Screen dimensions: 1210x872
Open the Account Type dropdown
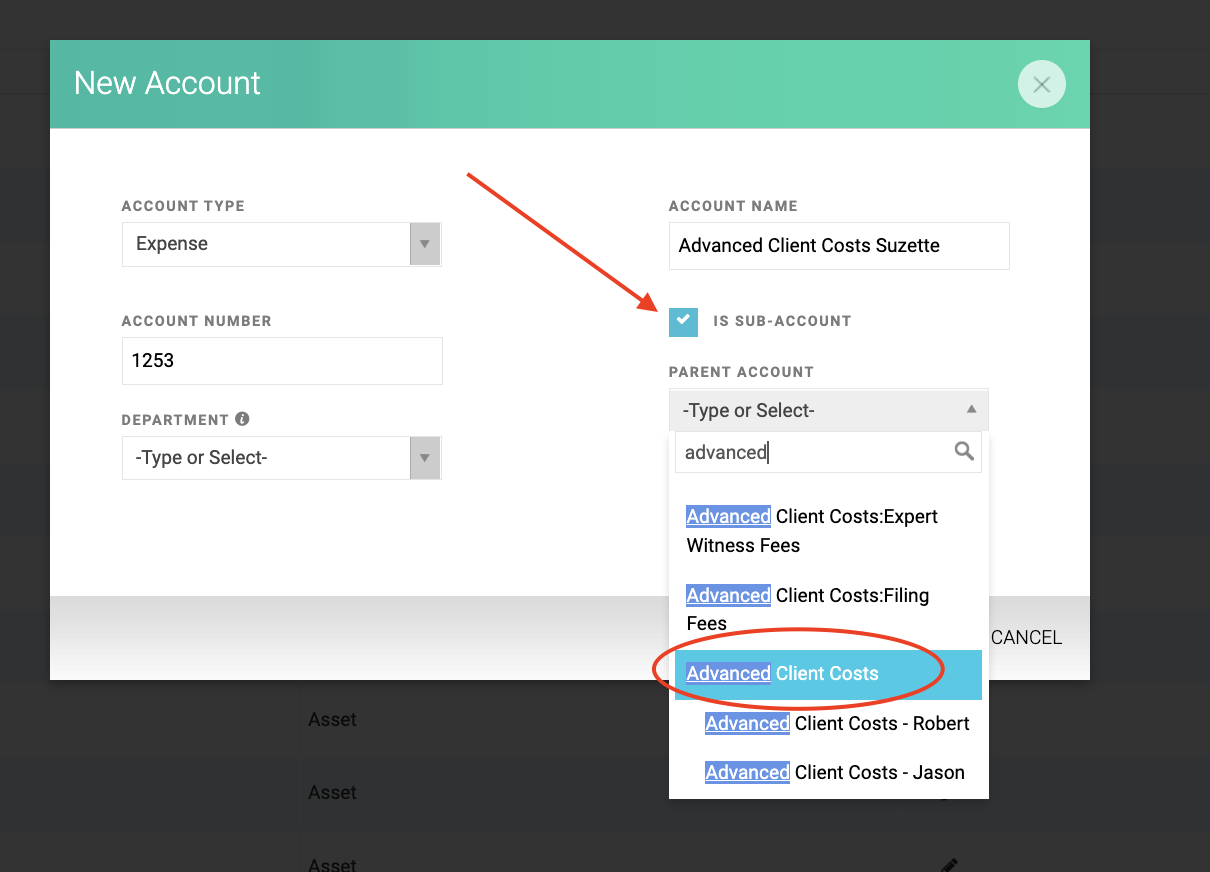pos(282,244)
